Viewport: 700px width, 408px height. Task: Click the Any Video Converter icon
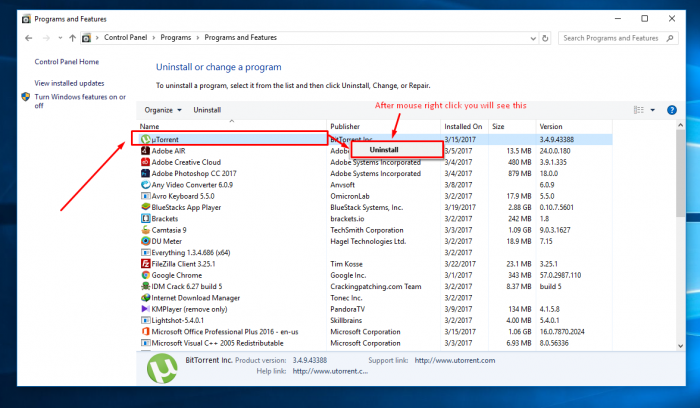pos(146,185)
